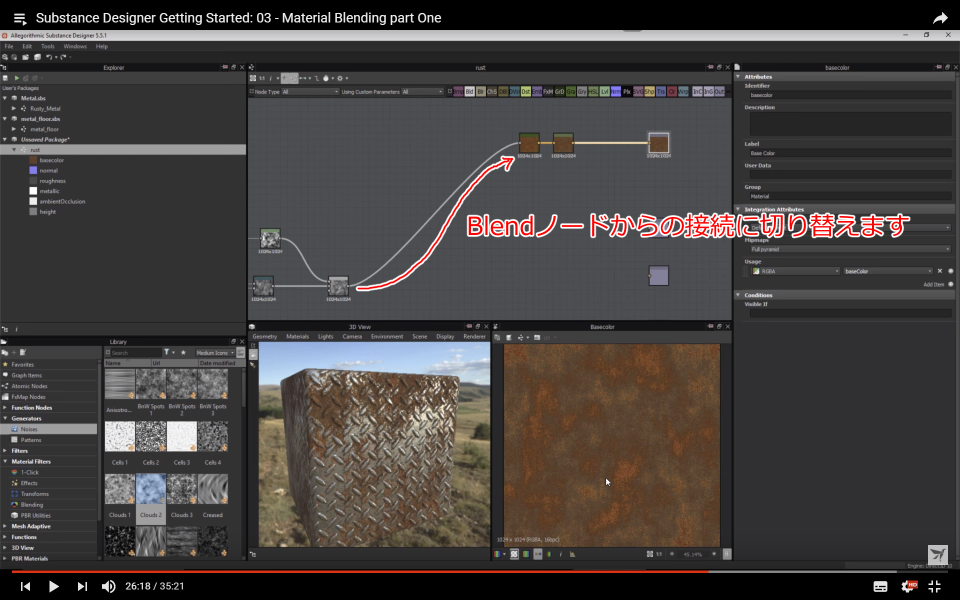Open the RGBA usage components dropdown
Image resolution: width=960 pixels, height=600 pixels.
795,271
